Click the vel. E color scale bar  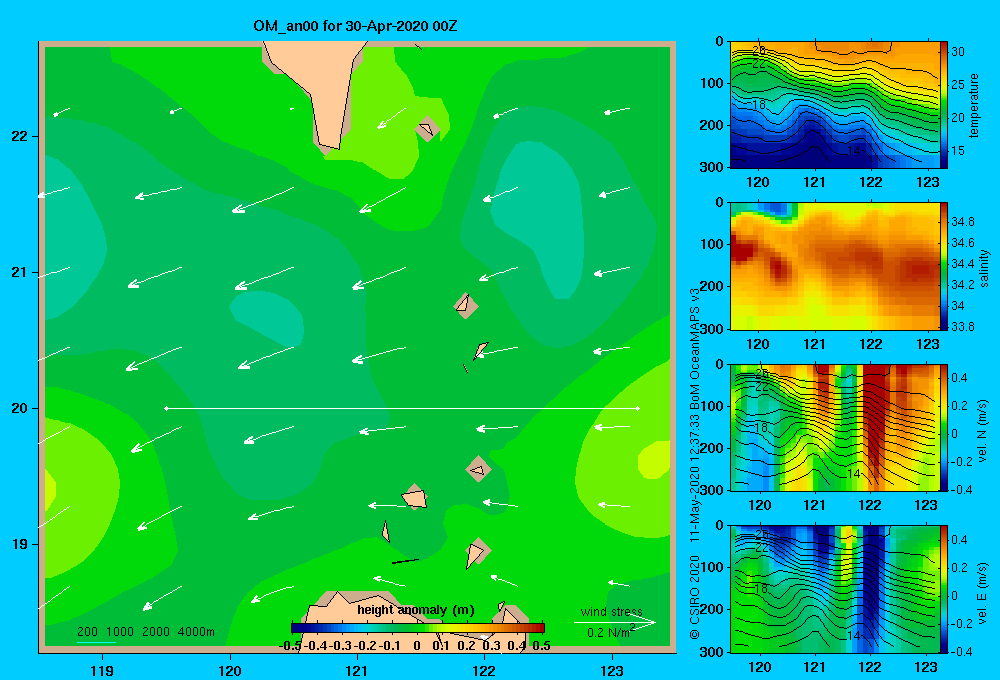pyautogui.click(x=944, y=588)
